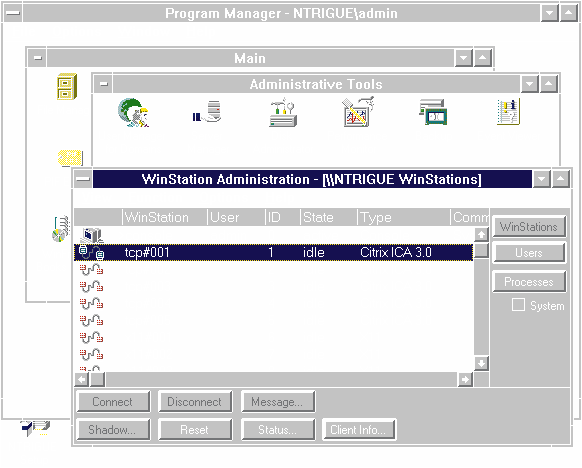Image resolution: width=582 pixels, height=468 pixels.
Task: Switch to the Users view
Action: pos(529,253)
